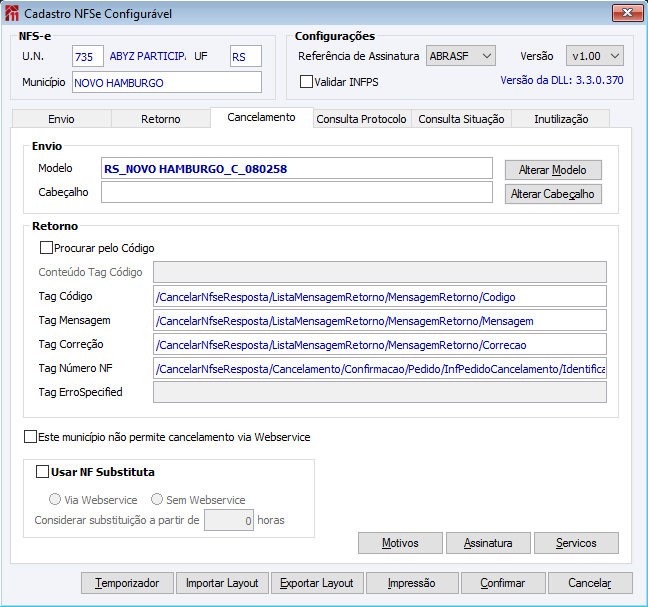The width and height of the screenshot is (648, 607).
Task: Confirm with the Confirmar button
Action: [503, 583]
